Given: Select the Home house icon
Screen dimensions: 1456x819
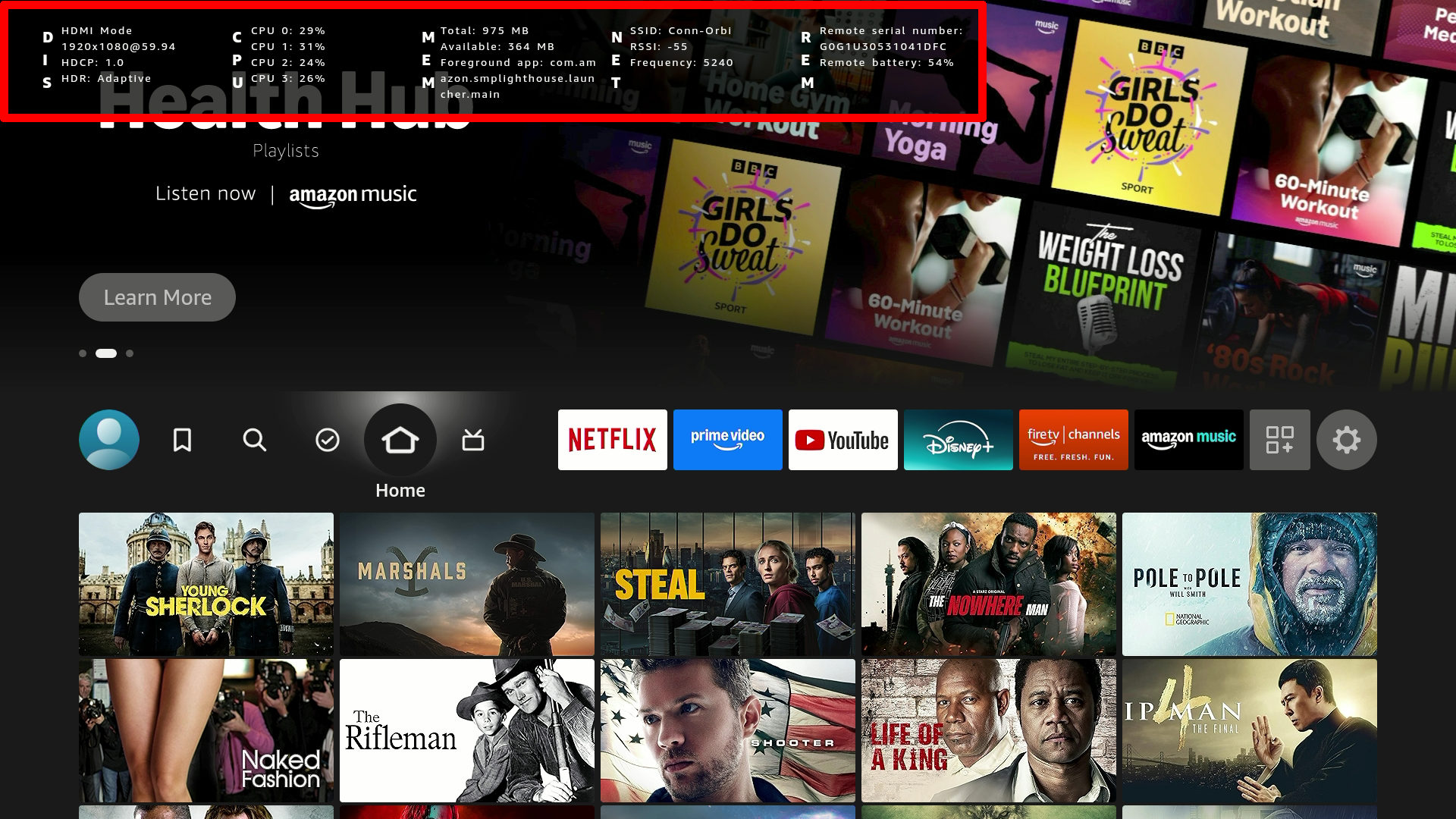Looking at the screenshot, I should point(400,440).
